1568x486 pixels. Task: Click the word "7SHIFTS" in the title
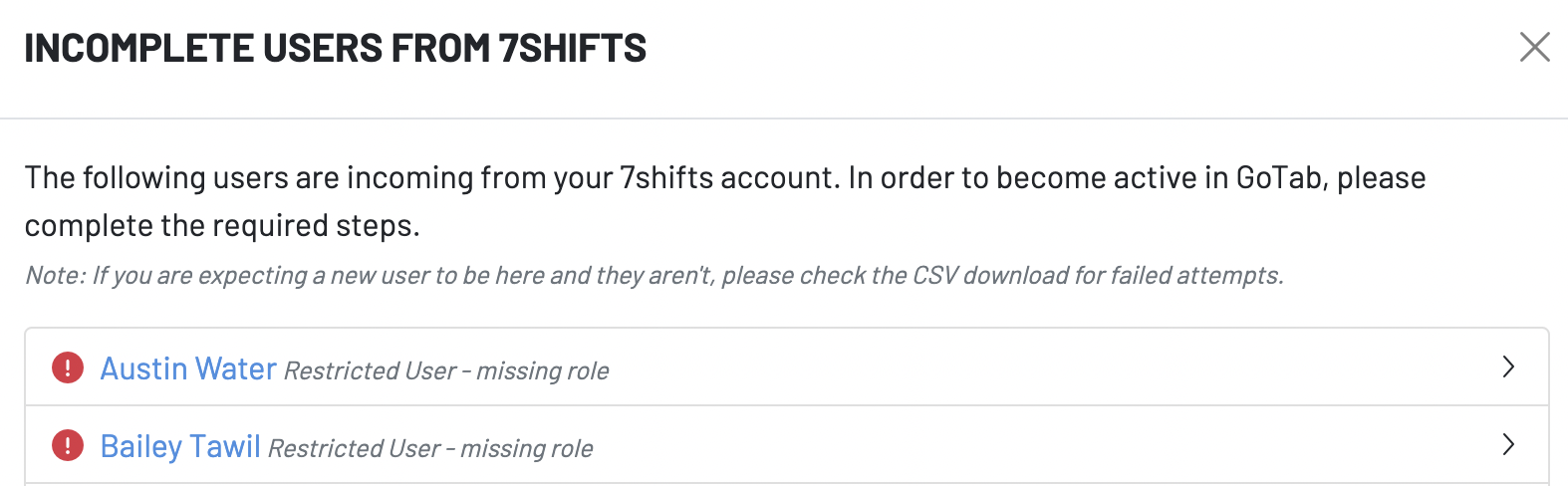pyautogui.click(x=573, y=48)
